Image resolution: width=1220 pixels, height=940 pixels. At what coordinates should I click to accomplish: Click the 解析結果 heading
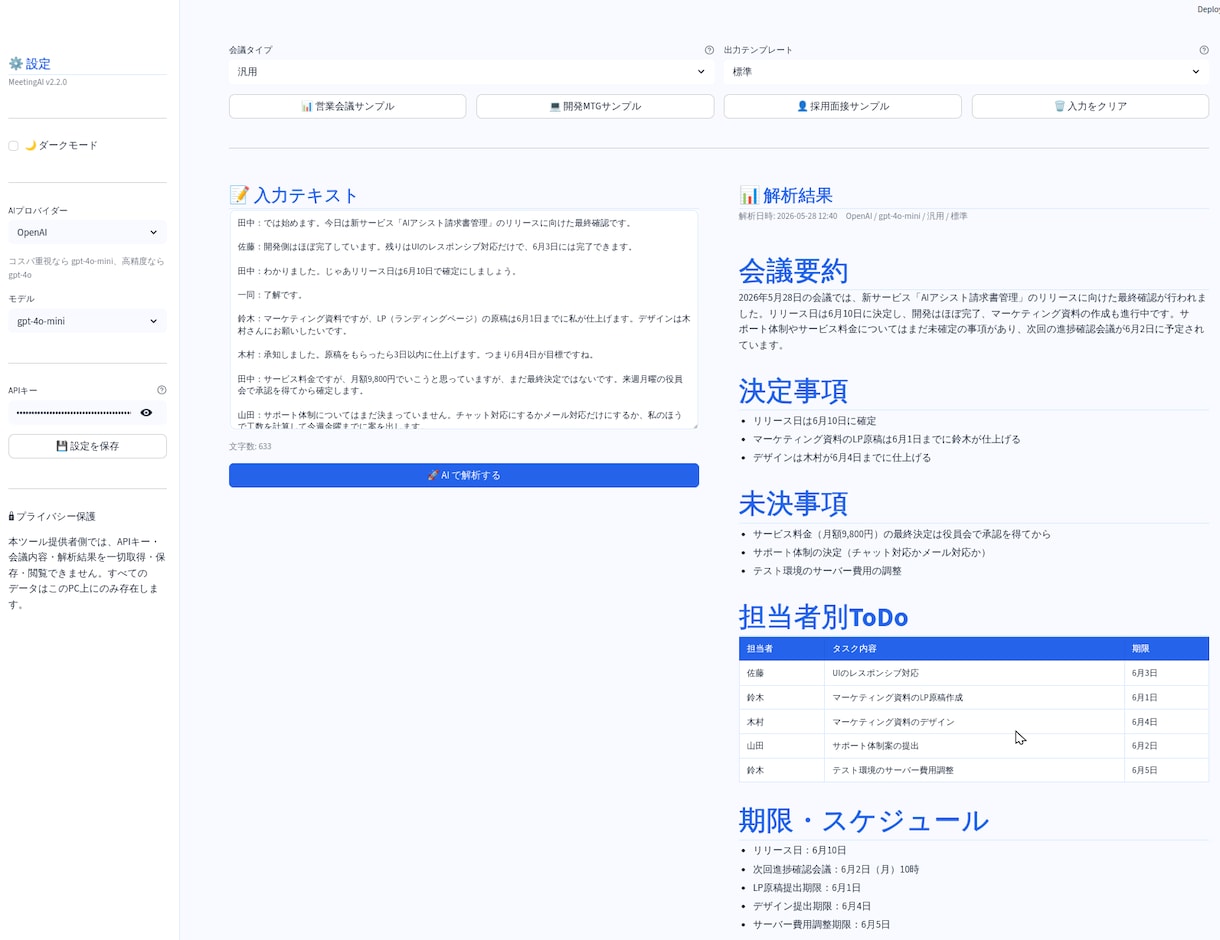(x=786, y=195)
